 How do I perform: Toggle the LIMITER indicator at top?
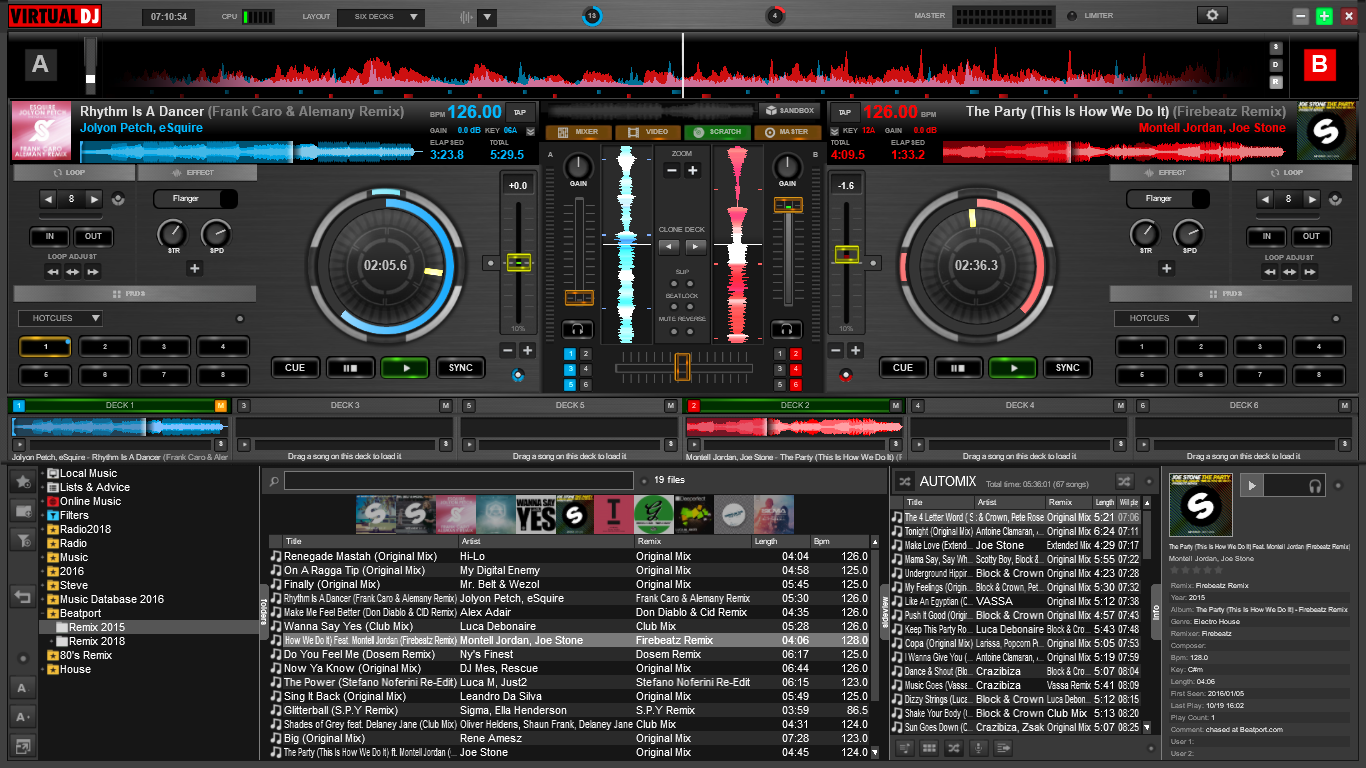click(1072, 16)
